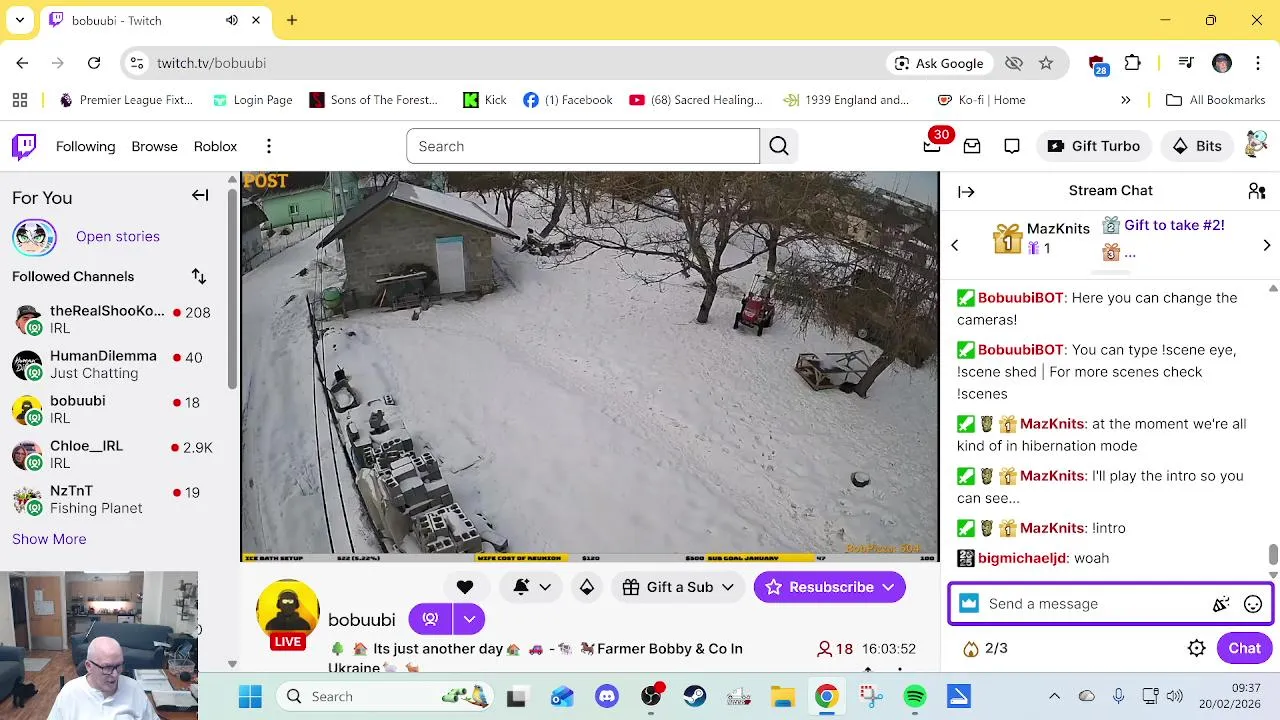Image resolution: width=1280 pixels, height=720 pixels.
Task: Click the Bits cheer diamond button under the video
Action: point(587,587)
